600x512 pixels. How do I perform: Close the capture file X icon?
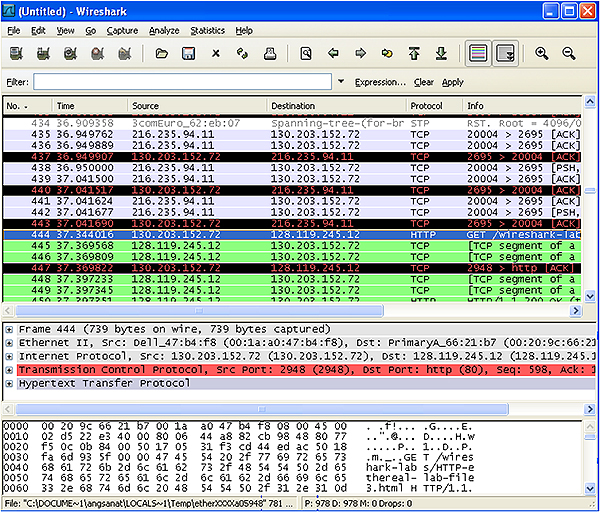tap(216, 54)
